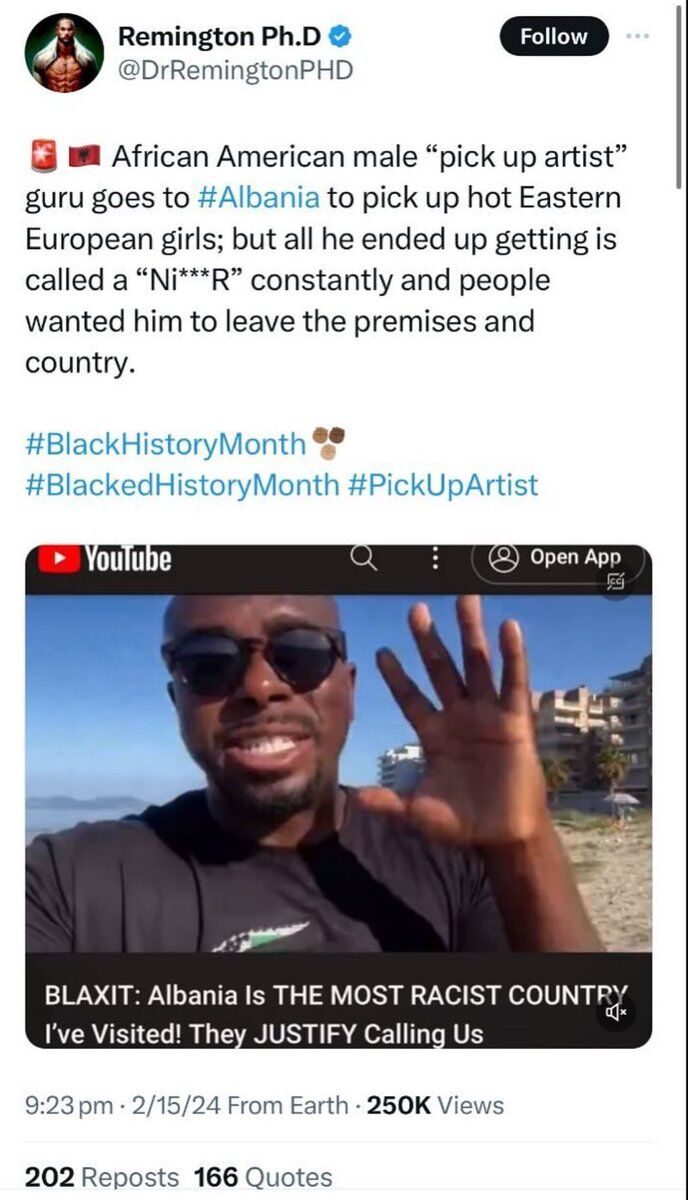Open the Remington Ph.D profile avatar
Image resolution: width=688 pixels, height=1200 pixels.
[x=64, y=53]
